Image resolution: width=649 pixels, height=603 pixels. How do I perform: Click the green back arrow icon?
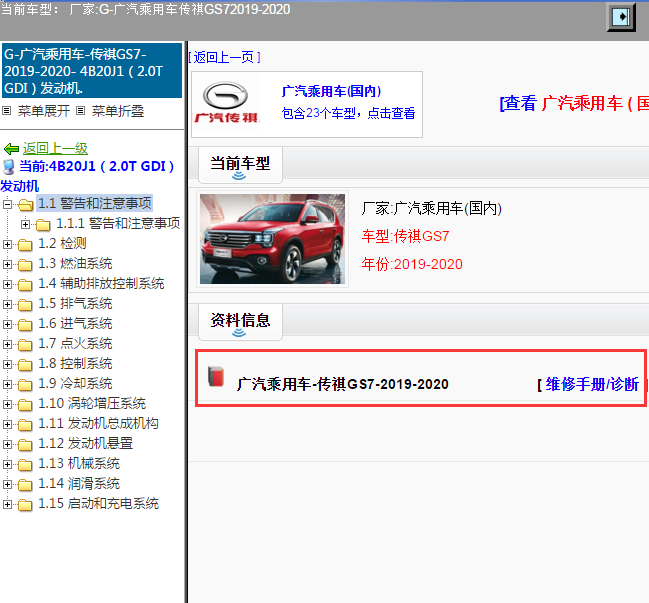[11, 149]
